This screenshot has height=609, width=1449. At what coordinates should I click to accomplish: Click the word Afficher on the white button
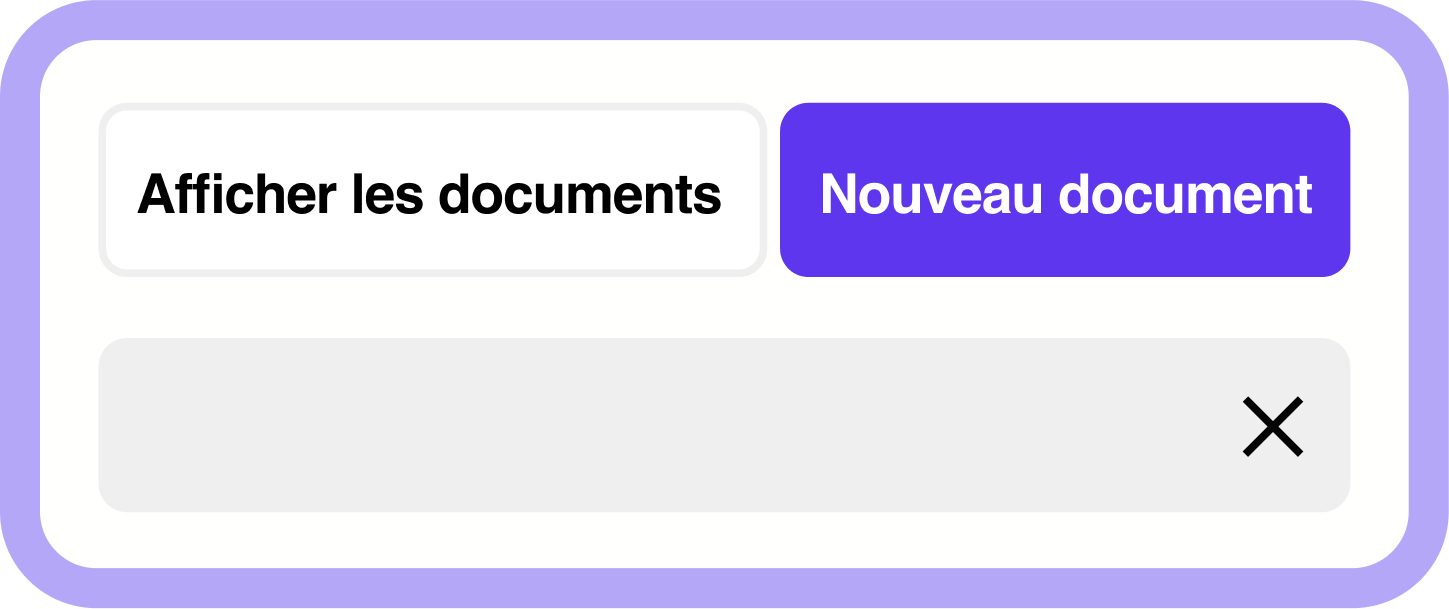(x=237, y=193)
